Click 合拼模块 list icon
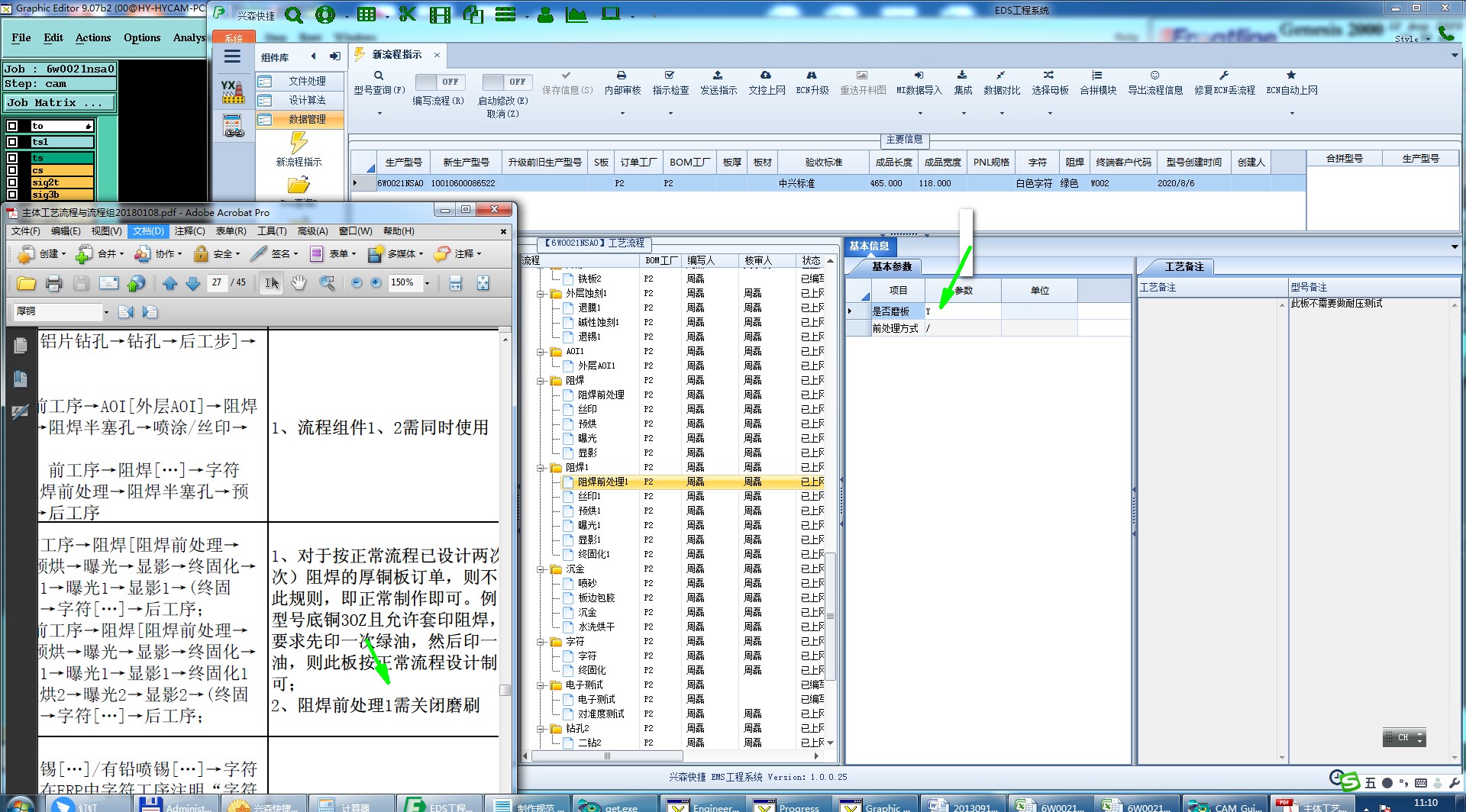Image resolution: width=1466 pixels, height=812 pixels. coord(1097,76)
